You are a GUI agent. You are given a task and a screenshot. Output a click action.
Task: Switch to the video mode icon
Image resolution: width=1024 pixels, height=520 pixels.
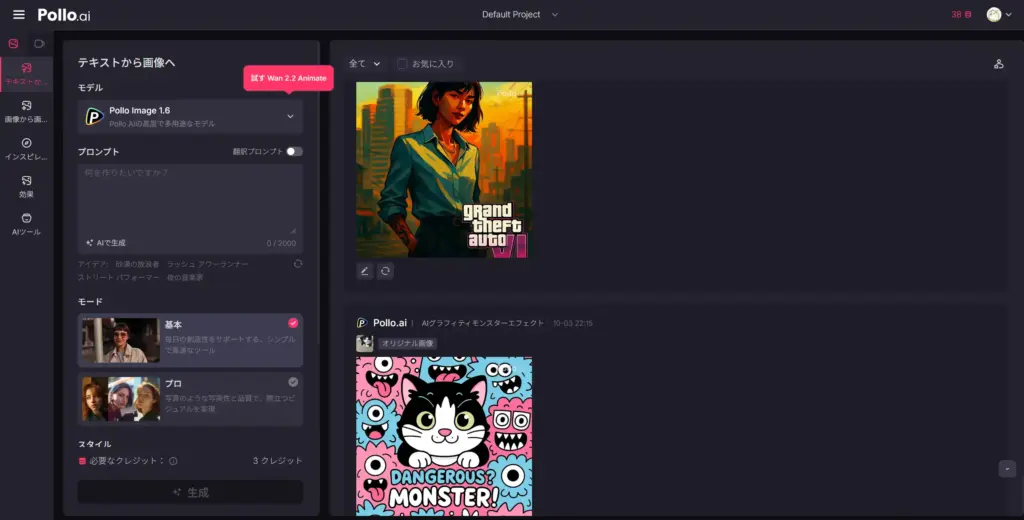(40, 44)
